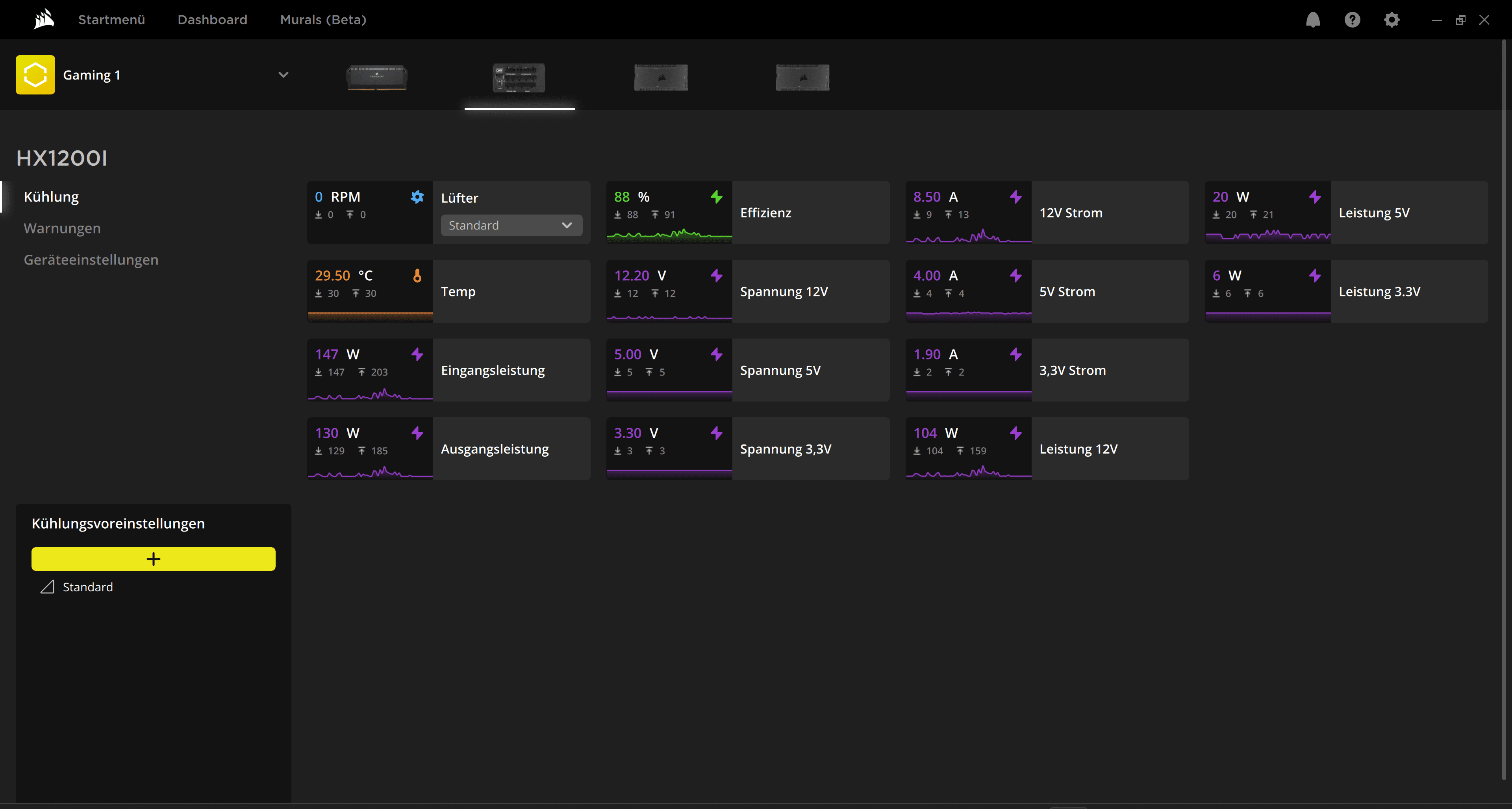Click the yellow Gaming 1 profile icon
The width and height of the screenshot is (1512, 809).
coord(35,74)
